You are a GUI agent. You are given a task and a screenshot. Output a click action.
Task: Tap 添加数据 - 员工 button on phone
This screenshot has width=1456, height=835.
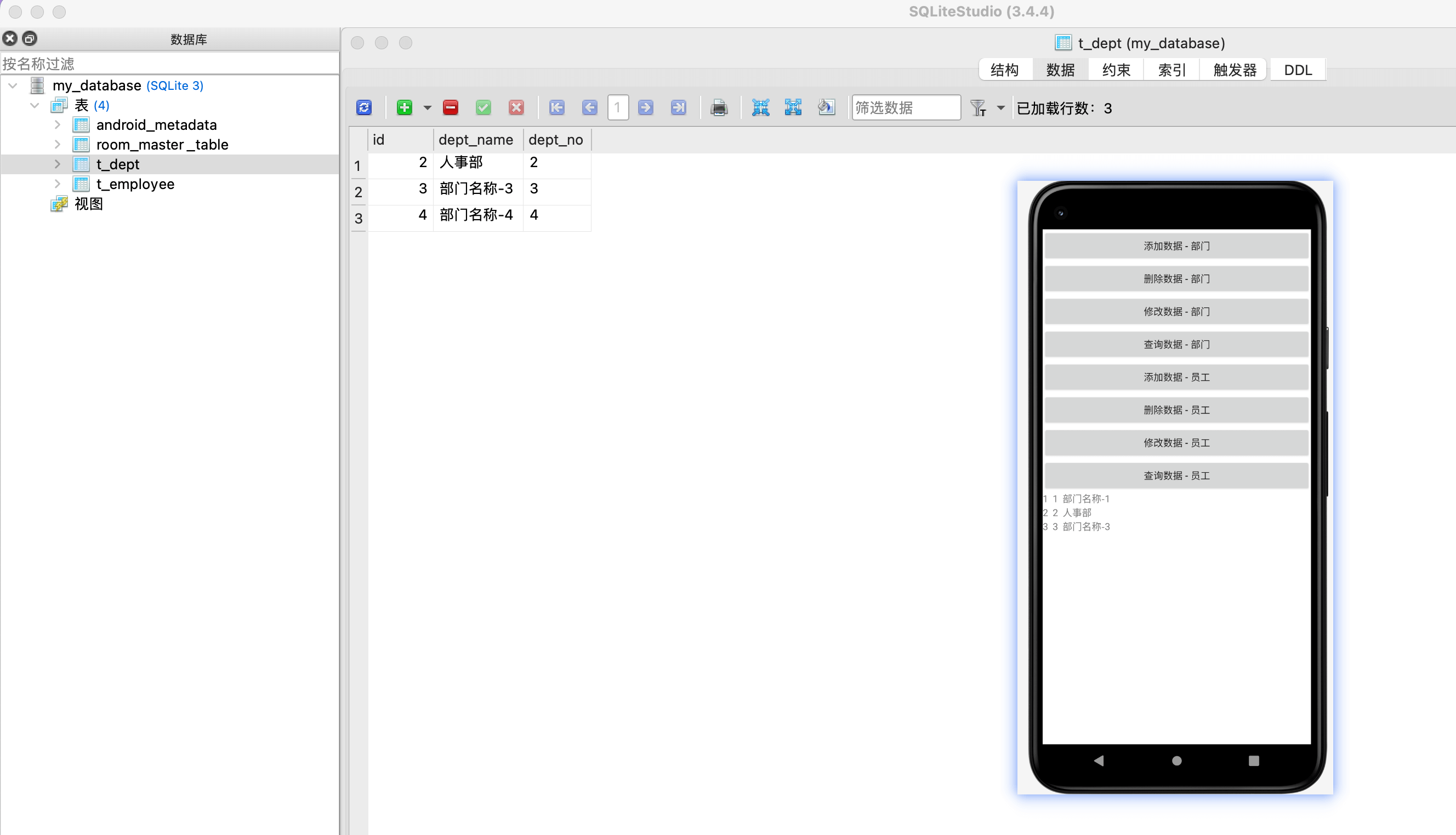click(1176, 378)
